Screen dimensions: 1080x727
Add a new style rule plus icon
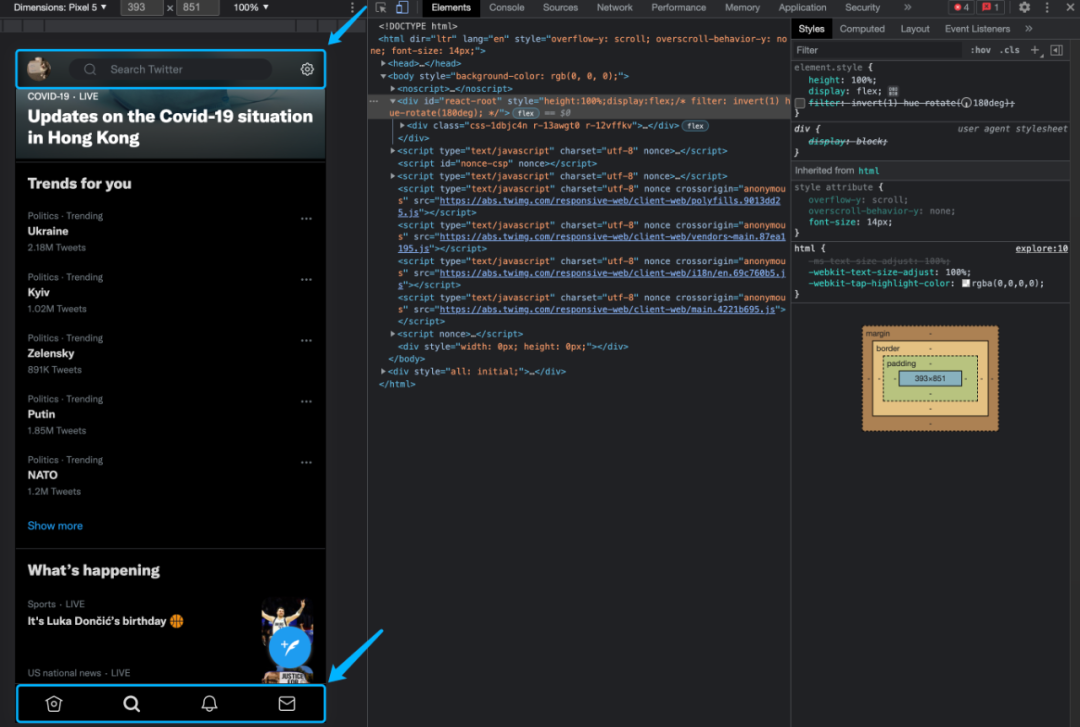tap(1035, 50)
